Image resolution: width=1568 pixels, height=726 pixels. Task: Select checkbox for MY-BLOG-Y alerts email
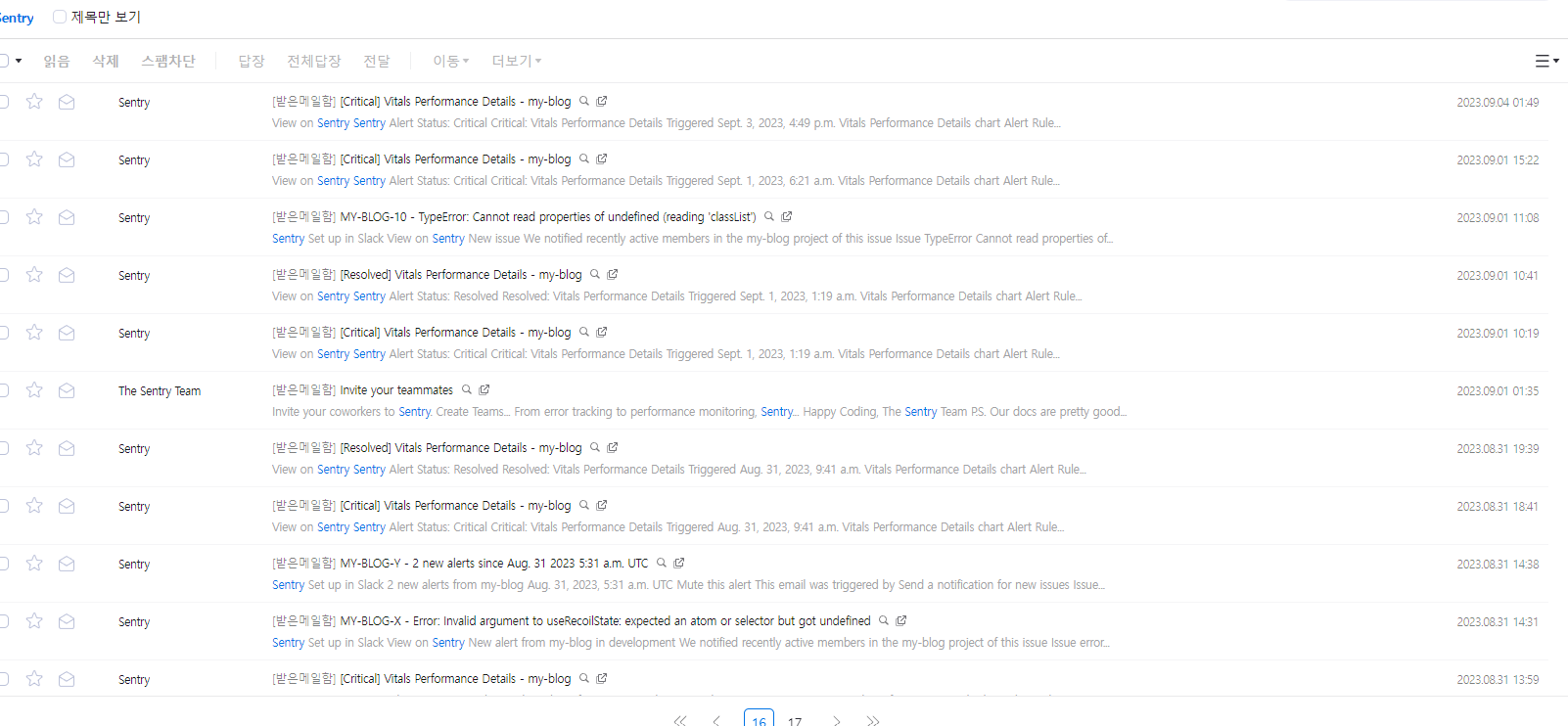point(4,564)
